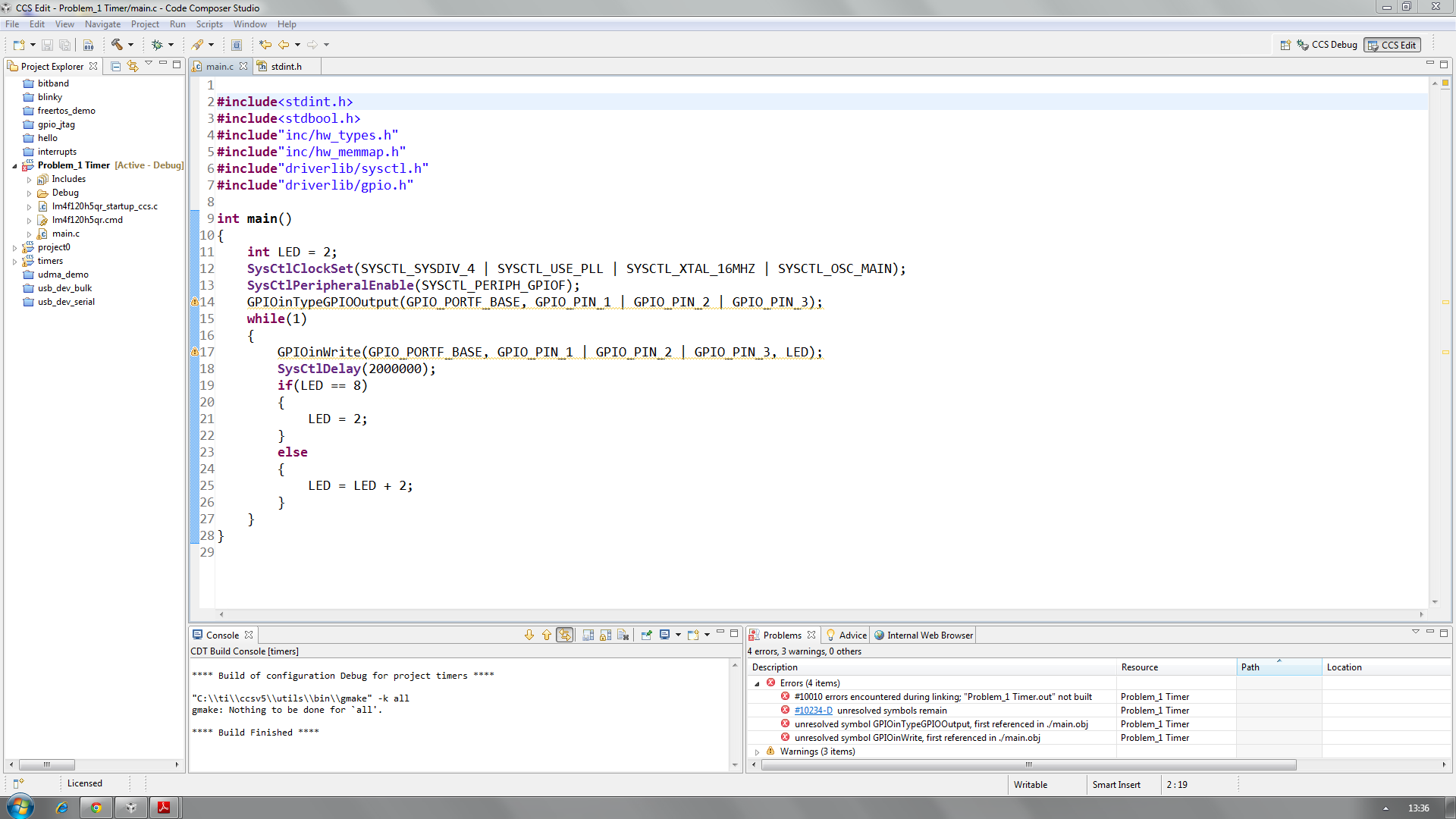Expand the Warnings (3 items) group
The image size is (1456, 819).
point(757,752)
